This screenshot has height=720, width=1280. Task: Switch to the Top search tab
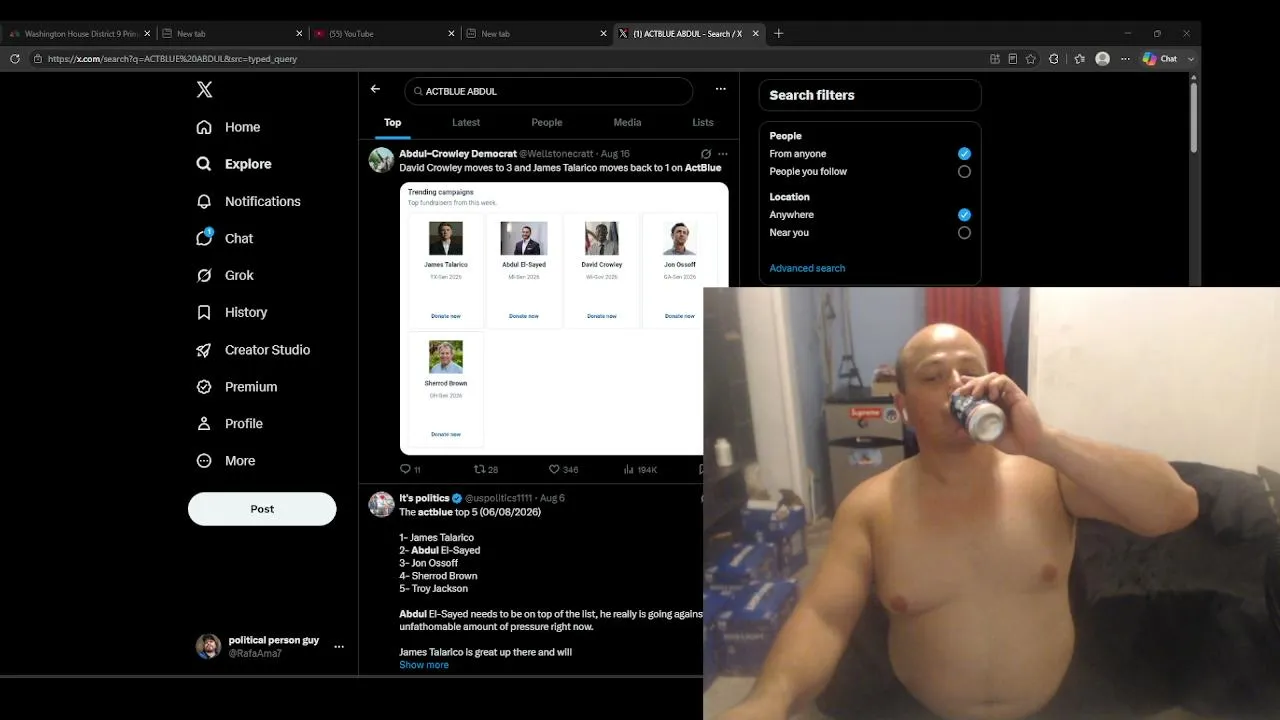(x=393, y=123)
